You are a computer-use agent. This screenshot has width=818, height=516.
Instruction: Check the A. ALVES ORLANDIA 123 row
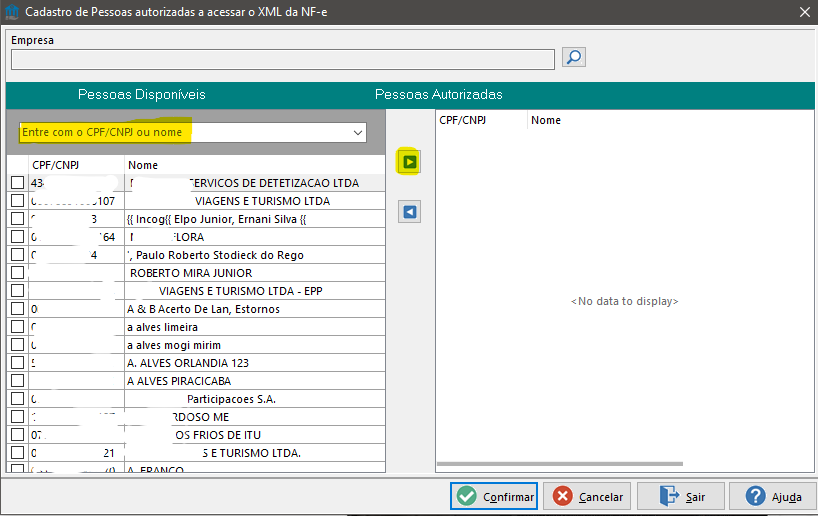[18, 363]
